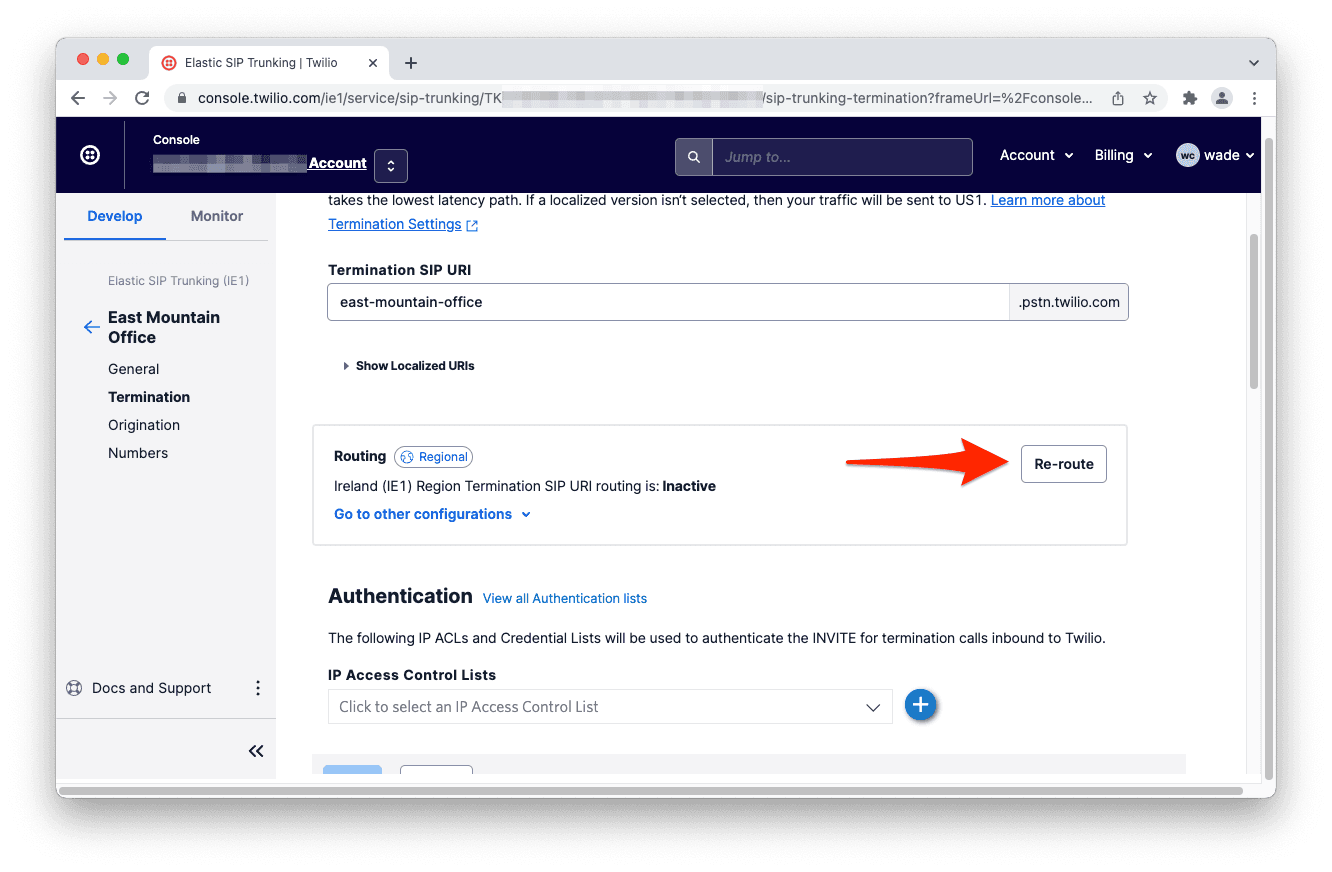1332x872 pixels.
Task: Go back using the blue sidebar arrow
Action: pyautogui.click(x=91, y=327)
